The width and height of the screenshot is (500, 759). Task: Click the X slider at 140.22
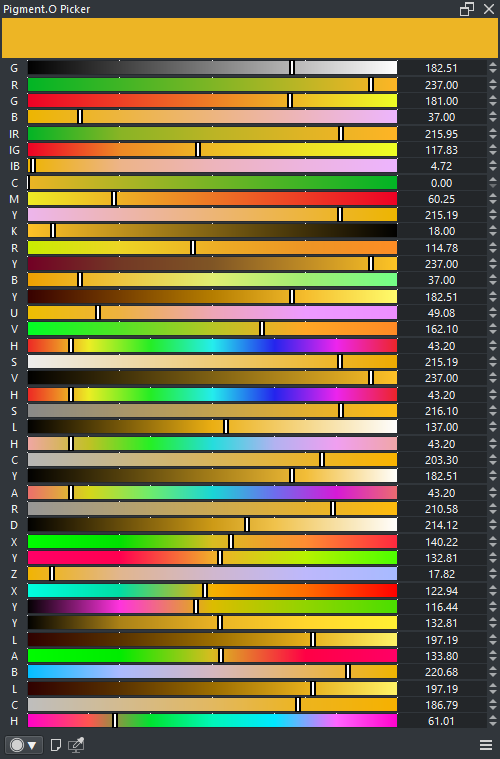(x=212, y=542)
